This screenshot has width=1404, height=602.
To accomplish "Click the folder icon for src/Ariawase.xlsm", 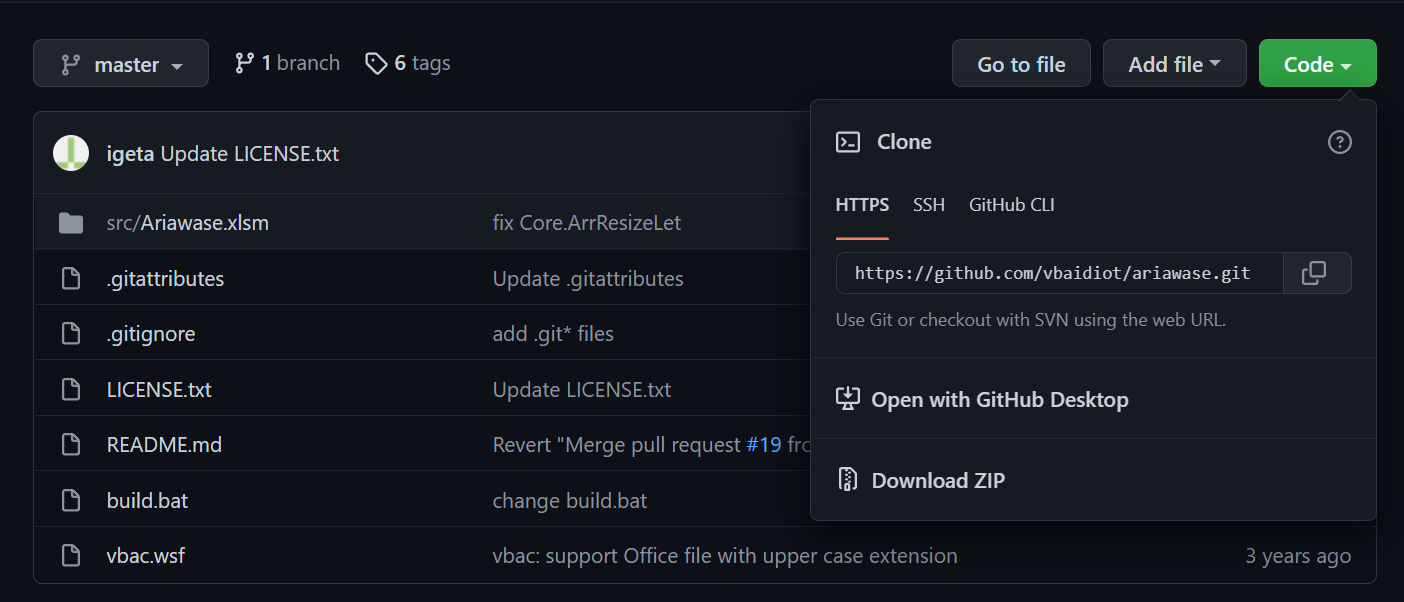I will tap(71, 222).
